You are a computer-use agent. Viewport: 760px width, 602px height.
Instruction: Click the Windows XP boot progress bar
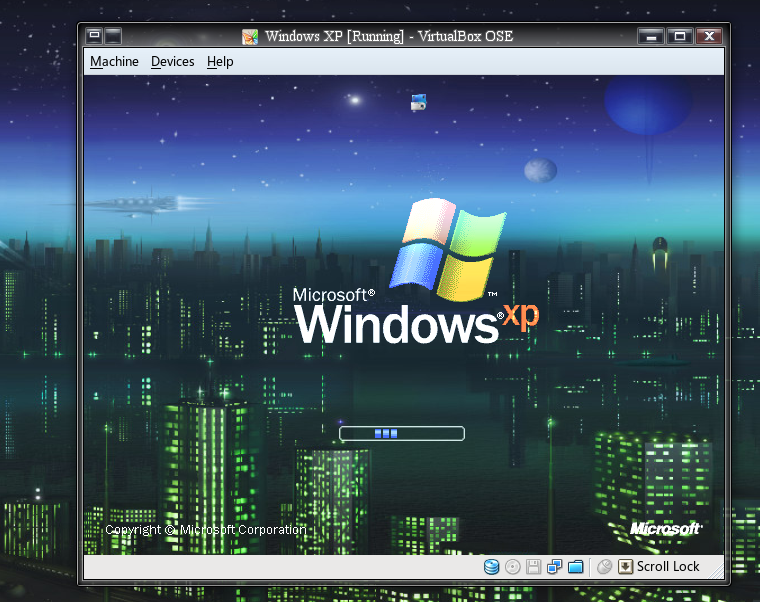click(x=402, y=433)
